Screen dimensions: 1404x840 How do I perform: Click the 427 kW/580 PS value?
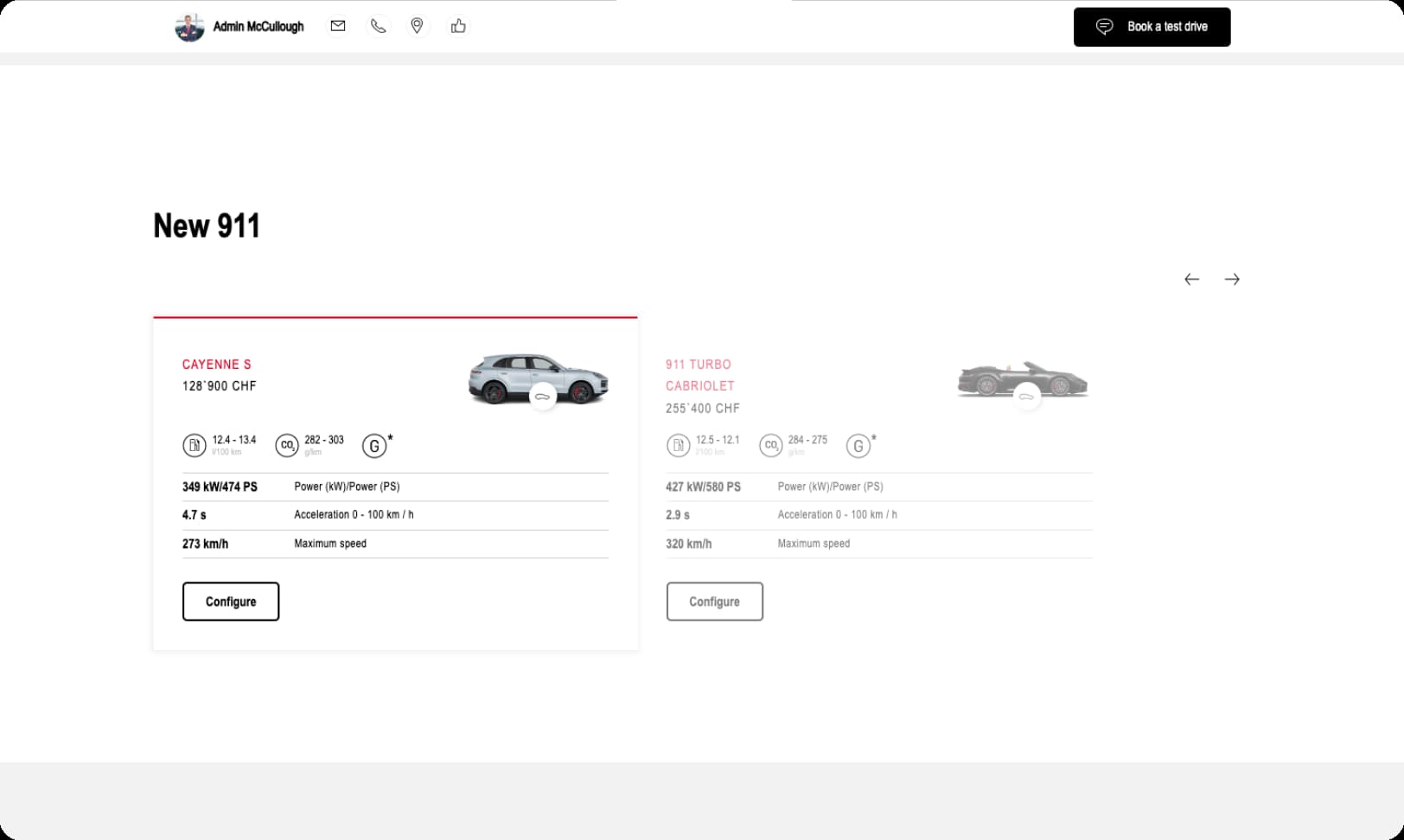[703, 487]
